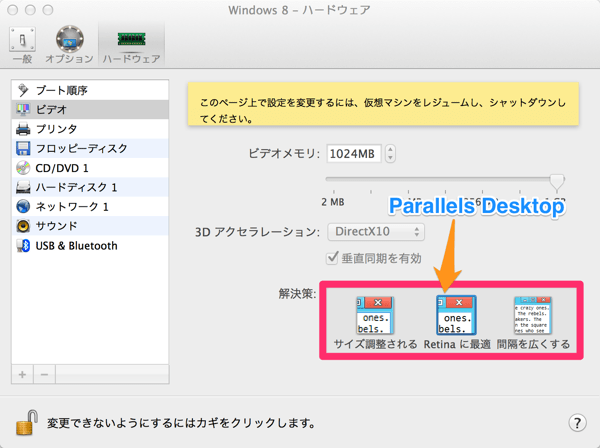Click the プリンタ printer icon
600x448 pixels.
click(x=23, y=129)
